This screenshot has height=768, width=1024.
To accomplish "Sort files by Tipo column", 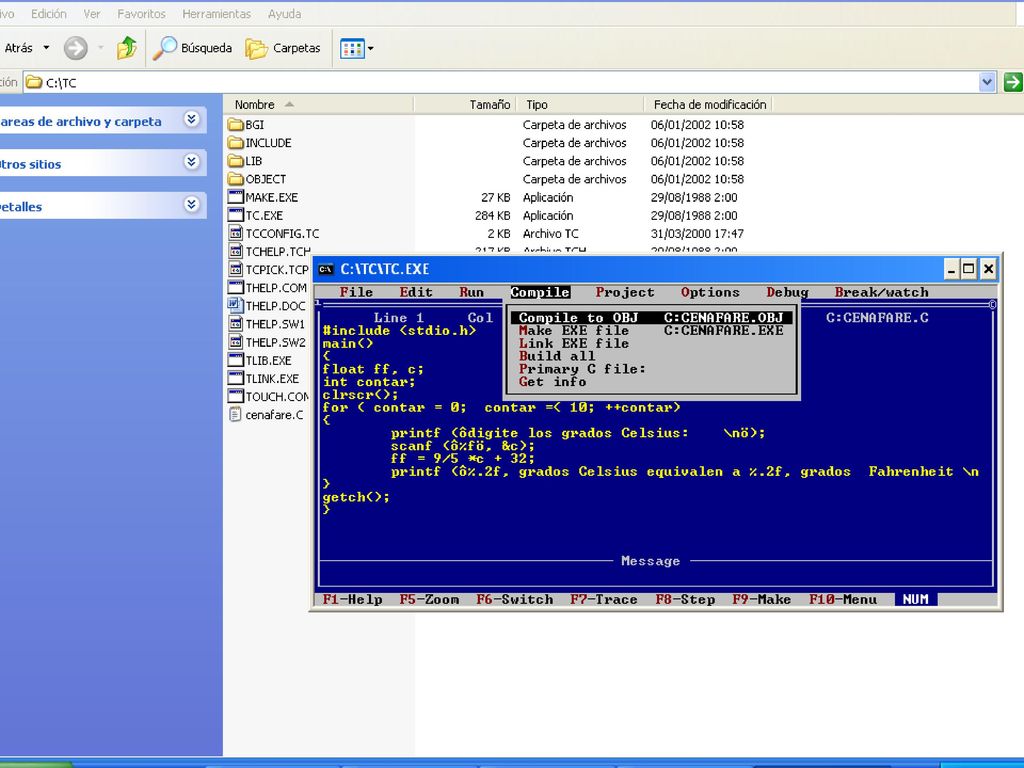I will click(x=581, y=104).
